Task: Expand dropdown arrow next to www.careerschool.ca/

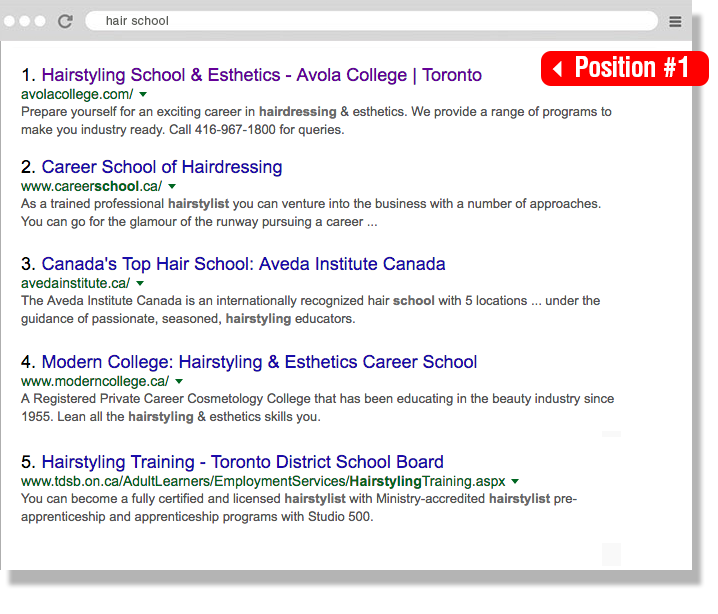Action: [172, 187]
